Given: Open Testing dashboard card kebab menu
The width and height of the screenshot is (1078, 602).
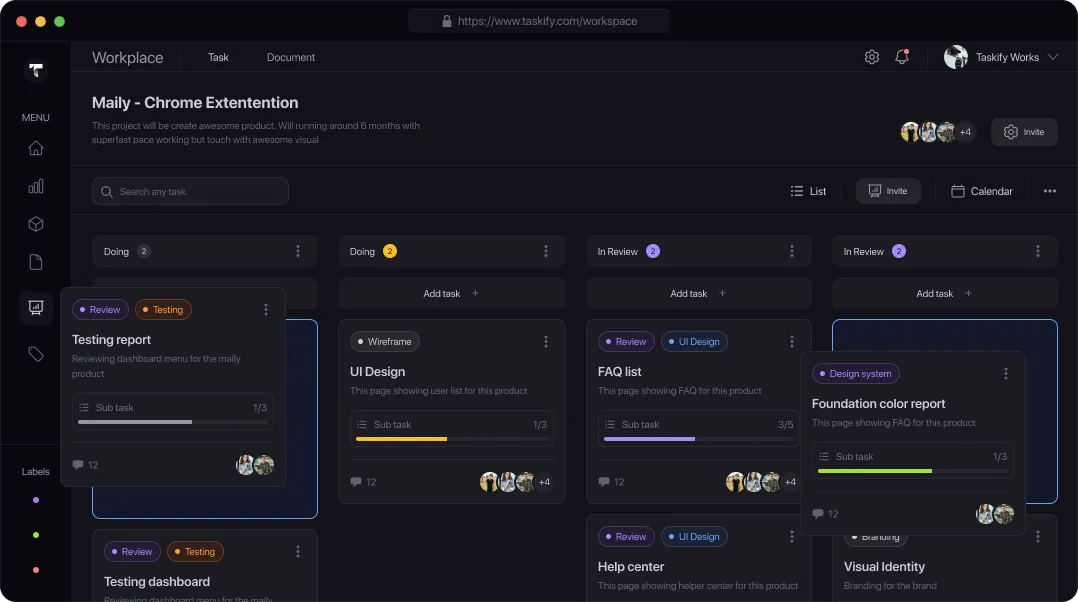Looking at the screenshot, I should pyautogui.click(x=298, y=551).
